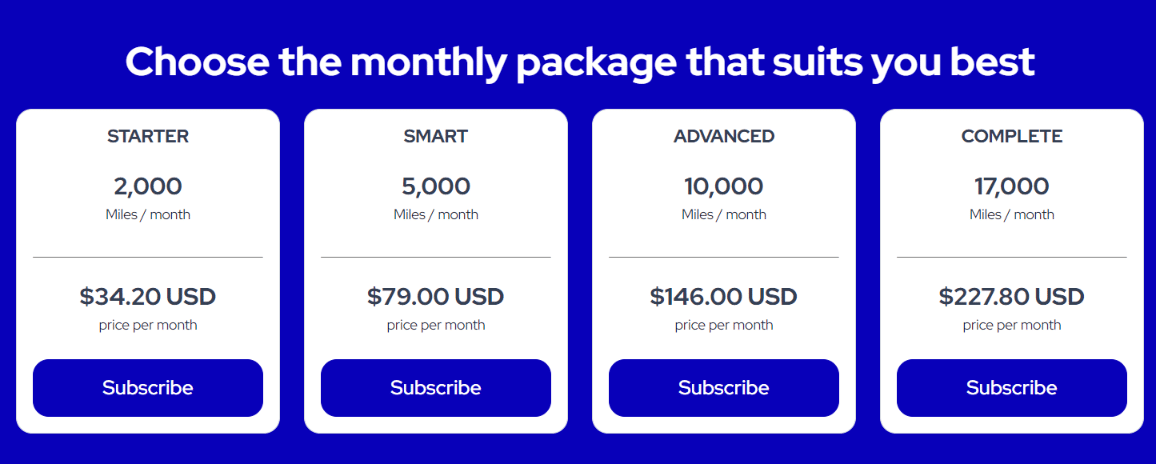Select the 17,000 miles amount
Viewport: 1156px width, 464px height.
click(x=1012, y=186)
